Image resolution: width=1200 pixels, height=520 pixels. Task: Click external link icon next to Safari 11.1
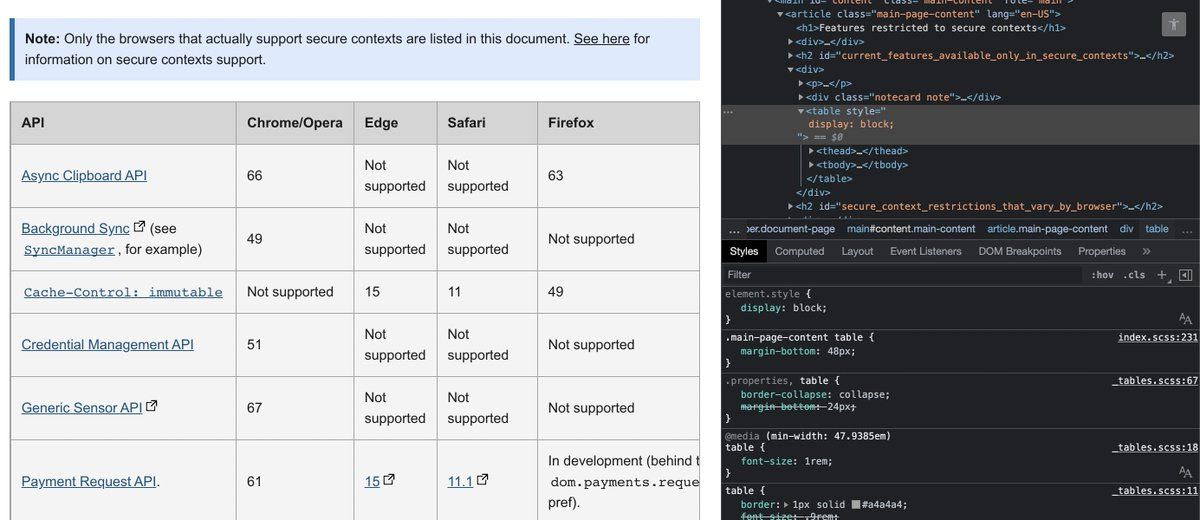pyautogui.click(x=482, y=481)
